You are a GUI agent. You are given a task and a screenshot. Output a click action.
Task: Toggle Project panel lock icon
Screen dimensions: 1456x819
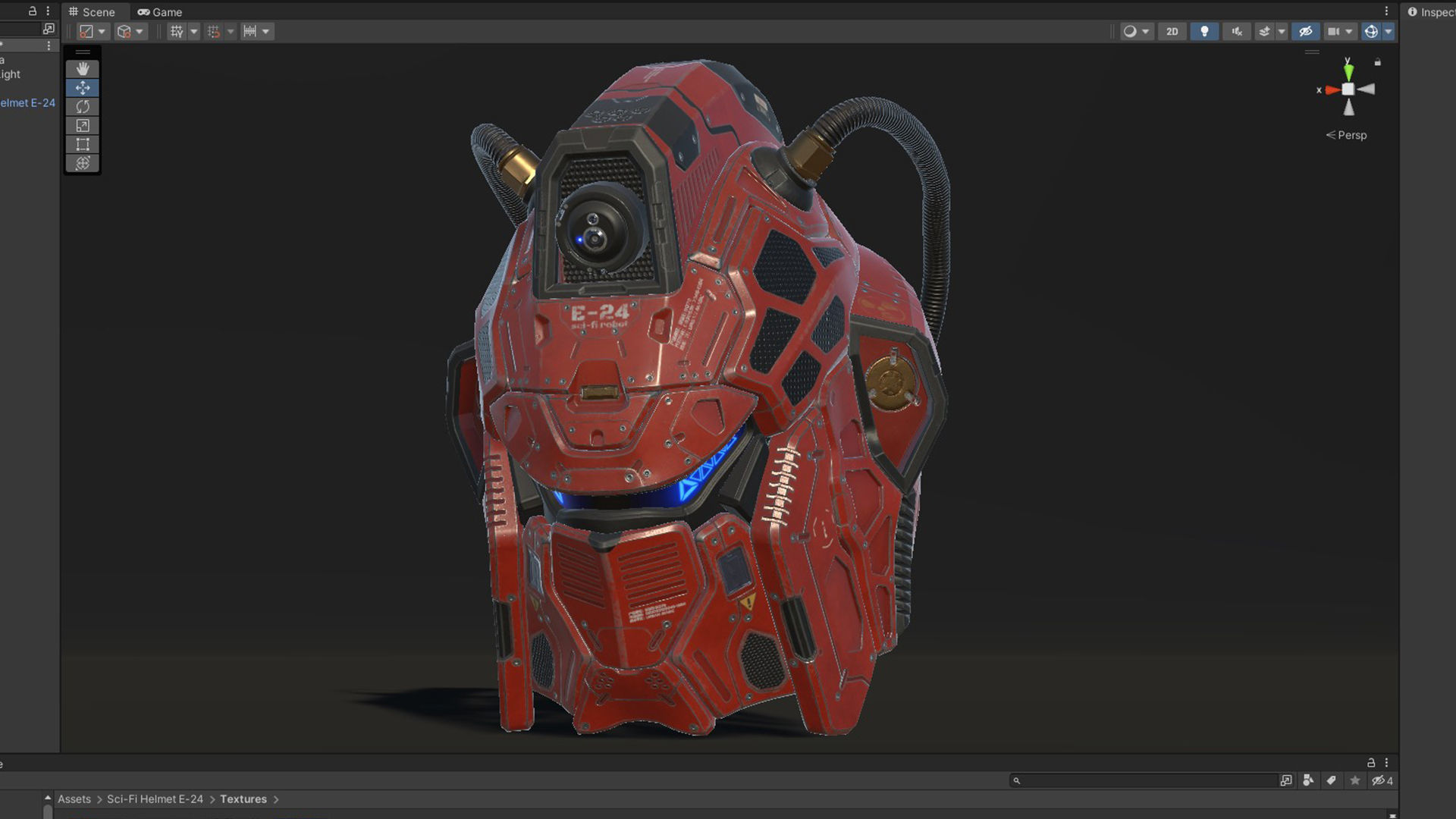(x=1371, y=763)
